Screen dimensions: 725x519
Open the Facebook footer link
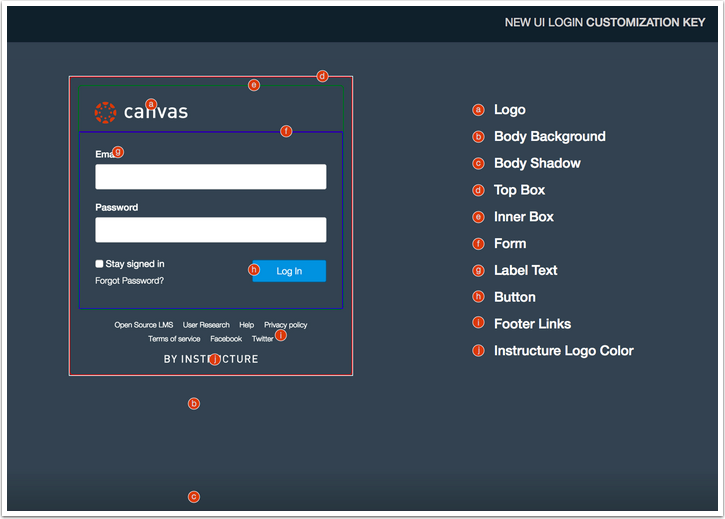pos(226,339)
